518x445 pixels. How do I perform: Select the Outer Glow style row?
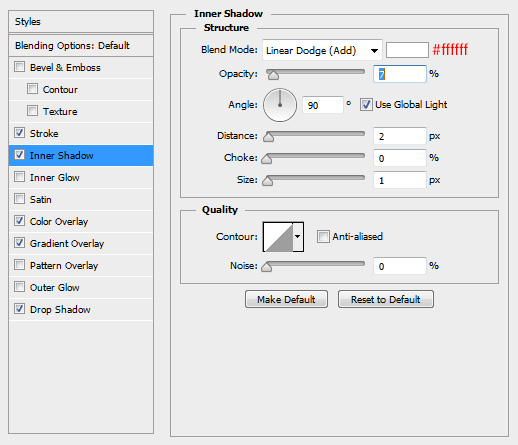pos(81,287)
